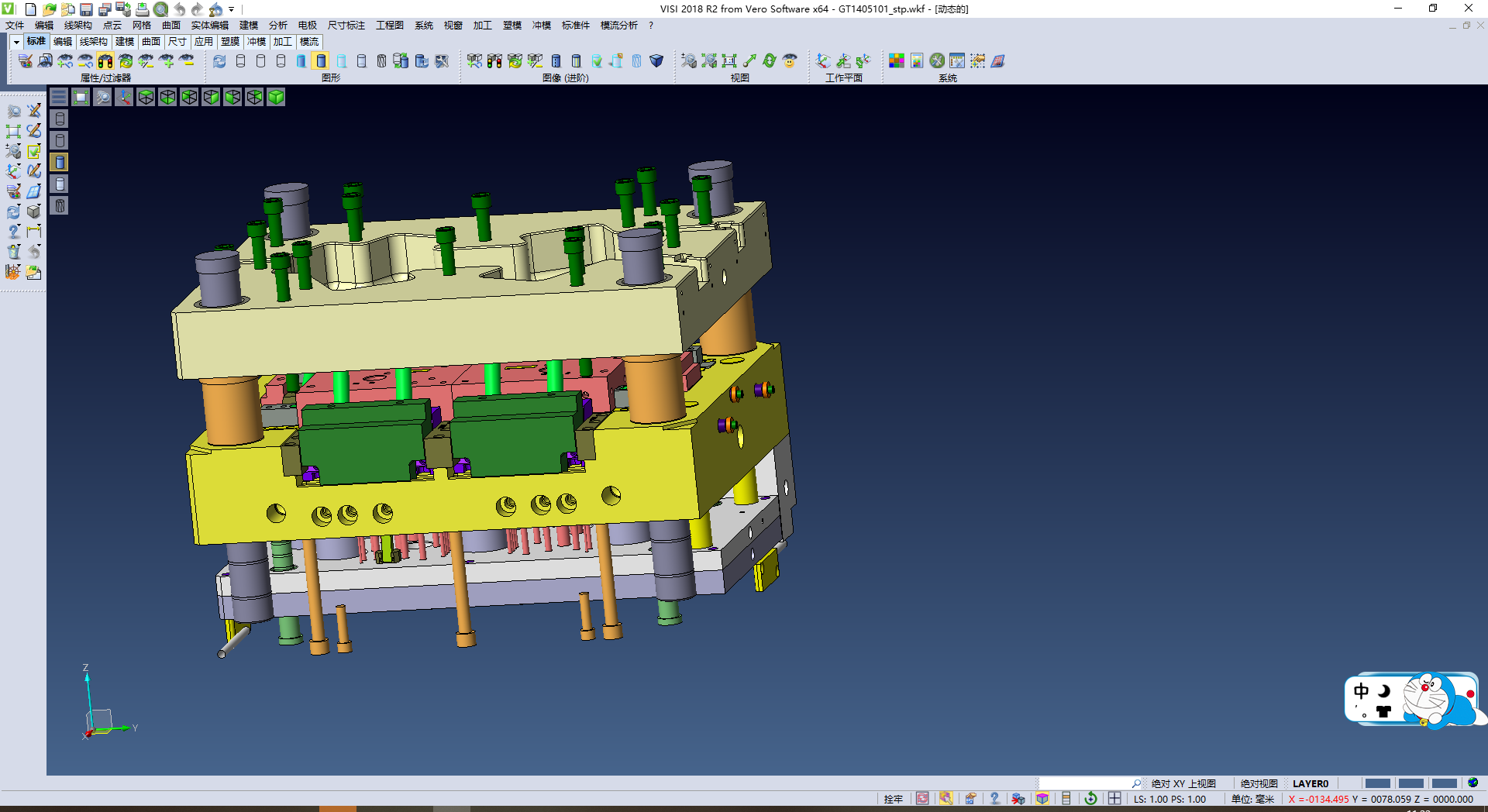Open the viewport list menu button

click(x=59, y=97)
